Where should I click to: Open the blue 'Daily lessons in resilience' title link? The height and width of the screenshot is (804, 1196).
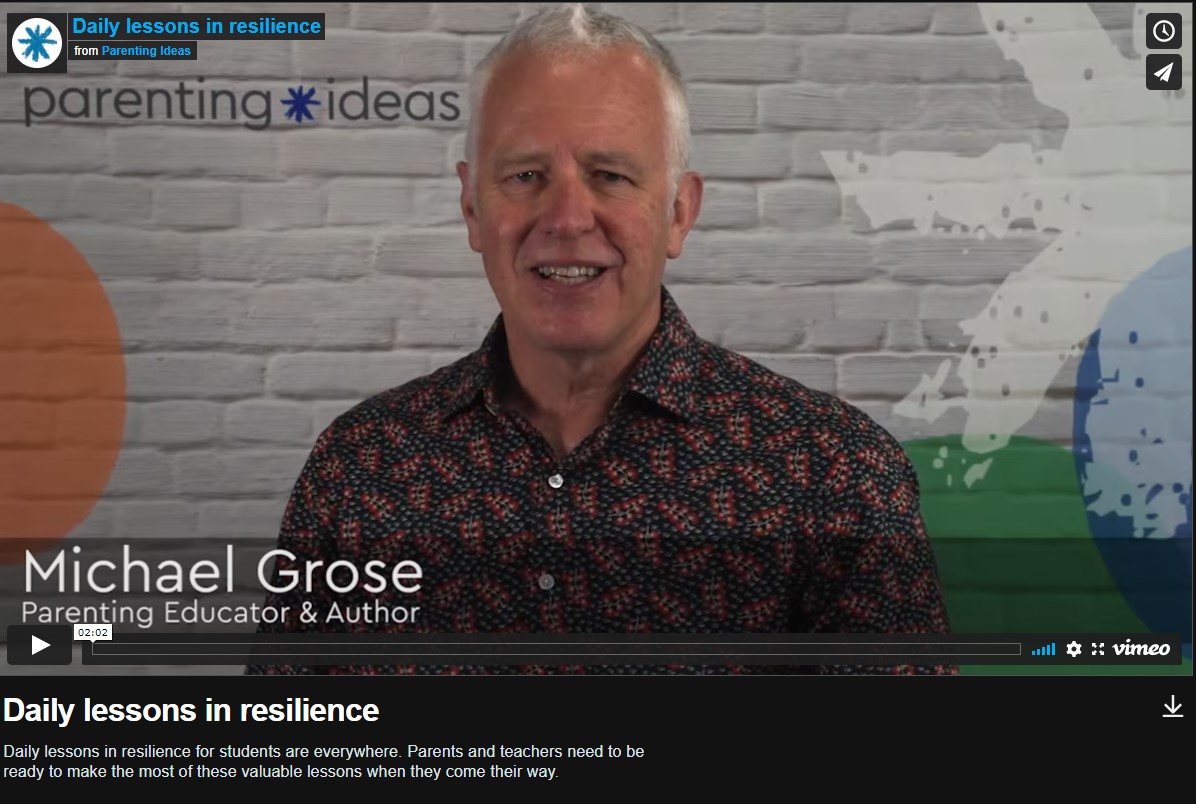pos(196,26)
